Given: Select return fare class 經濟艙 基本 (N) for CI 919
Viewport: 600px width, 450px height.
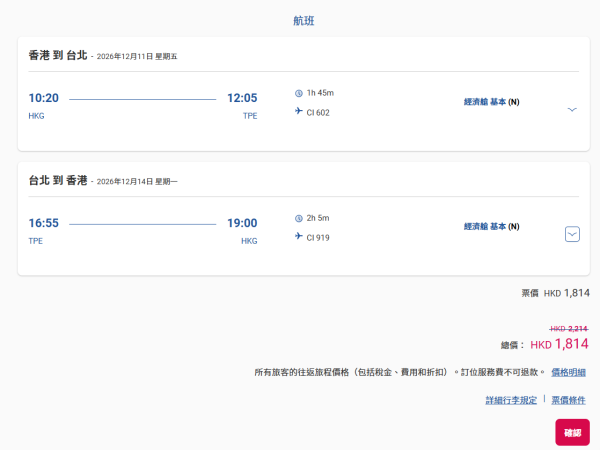Looking at the screenshot, I should click(492, 227).
